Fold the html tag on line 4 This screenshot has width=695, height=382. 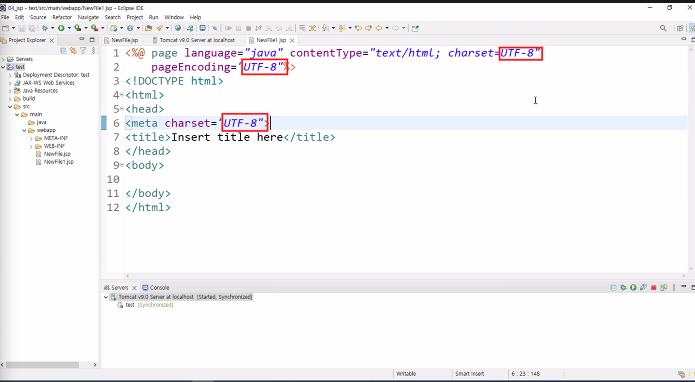122,95
